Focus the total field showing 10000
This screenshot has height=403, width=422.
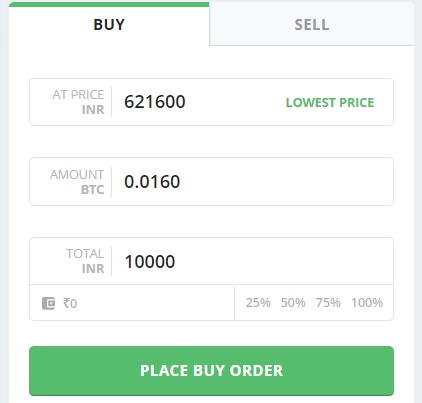click(252, 261)
